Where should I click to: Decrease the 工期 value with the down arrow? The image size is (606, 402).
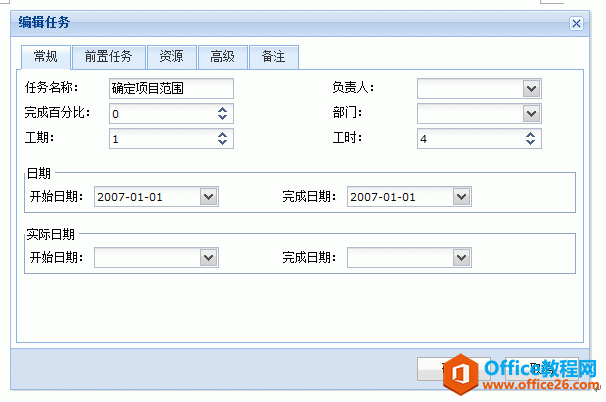[222, 143]
